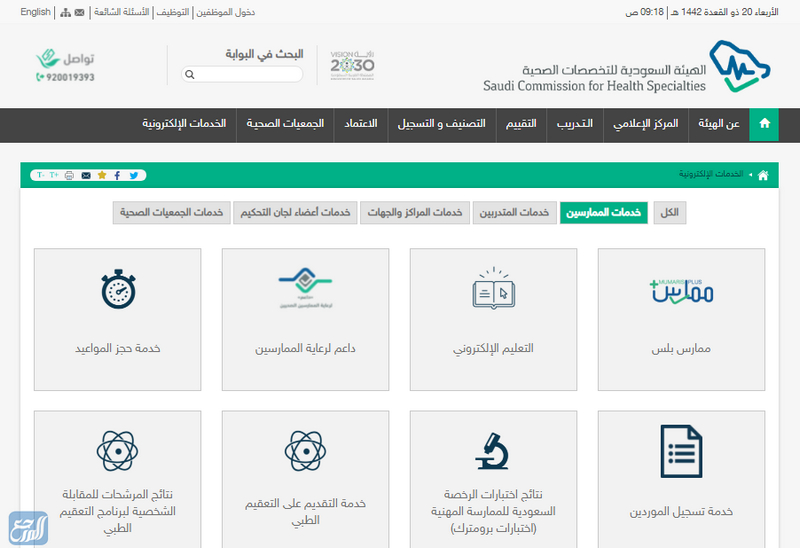Open the التعليم الإلكتروني e-learning book icon
Viewport: 800px width, 548px height.
point(493,289)
